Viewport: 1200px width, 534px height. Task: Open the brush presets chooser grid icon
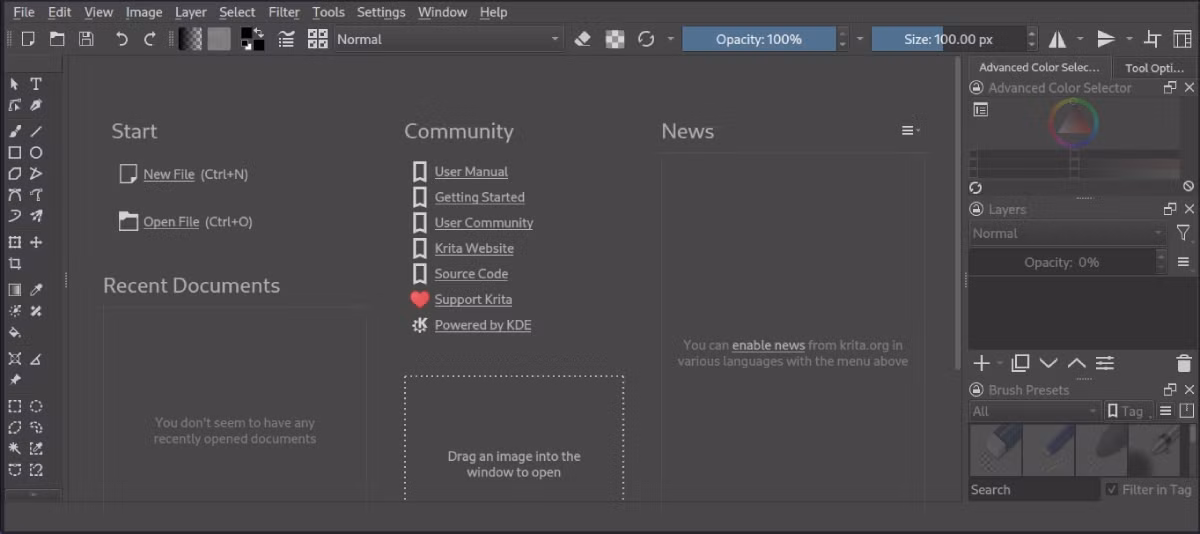[x=318, y=39]
